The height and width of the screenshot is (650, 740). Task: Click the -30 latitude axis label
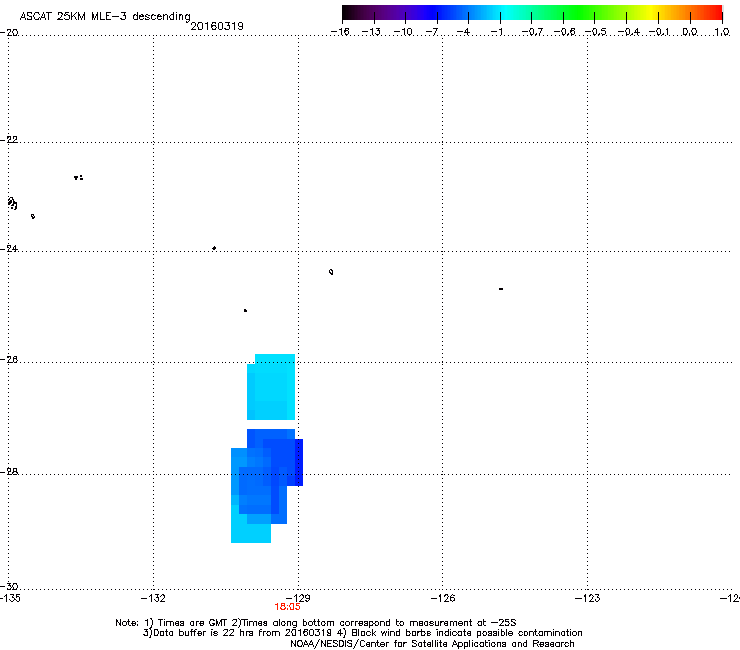click(9, 587)
